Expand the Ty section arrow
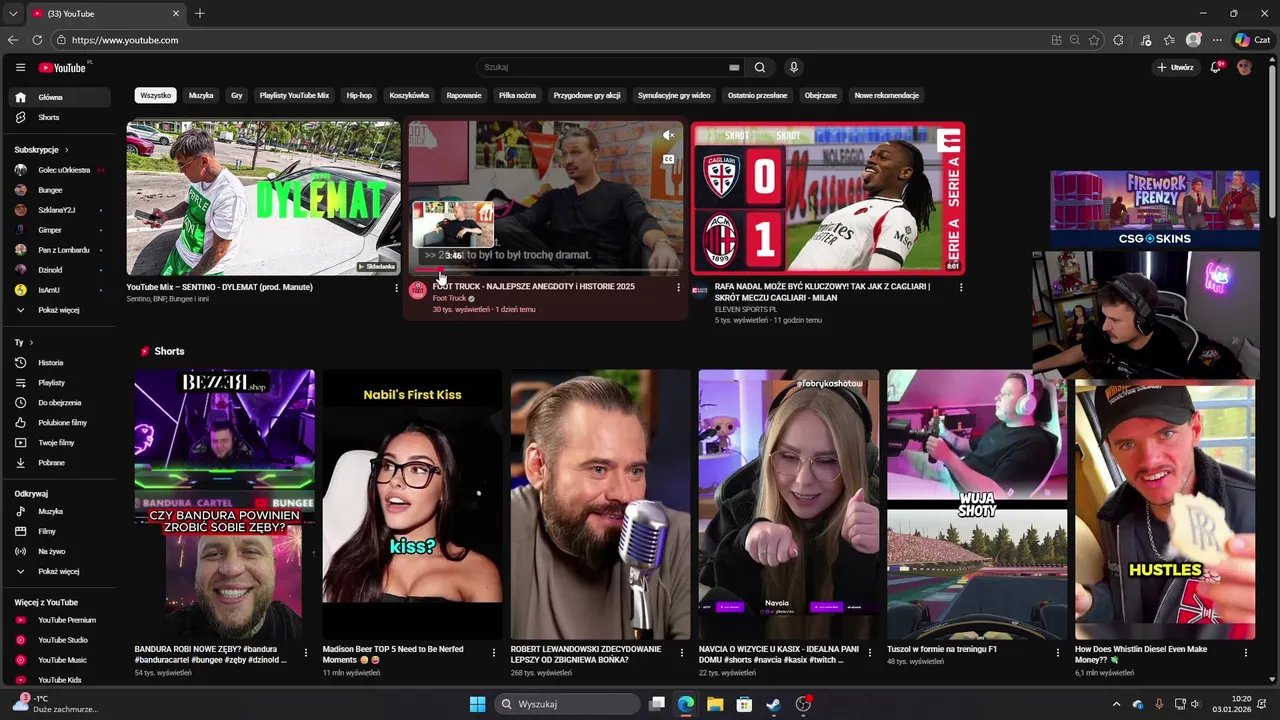 [x=31, y=342]
